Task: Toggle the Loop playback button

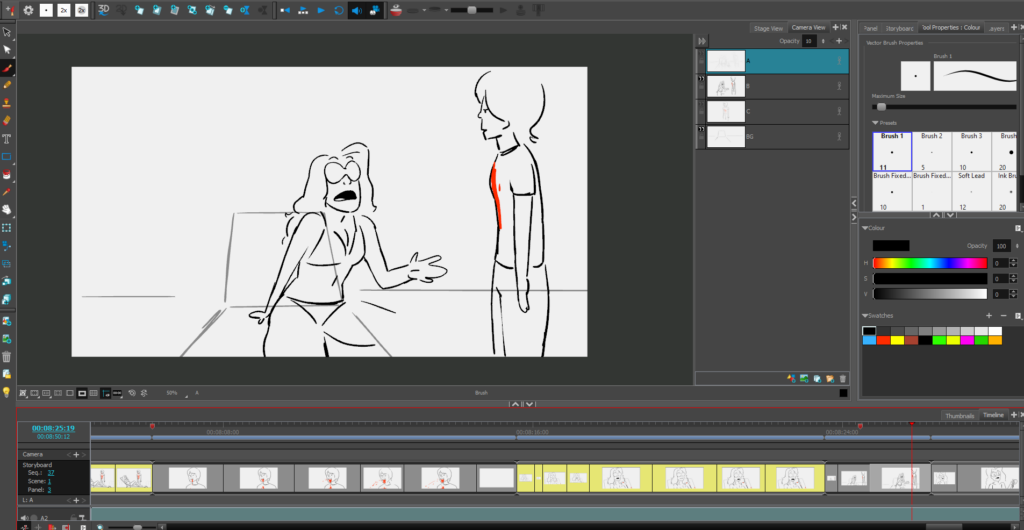Action: [x=339, y=10]
